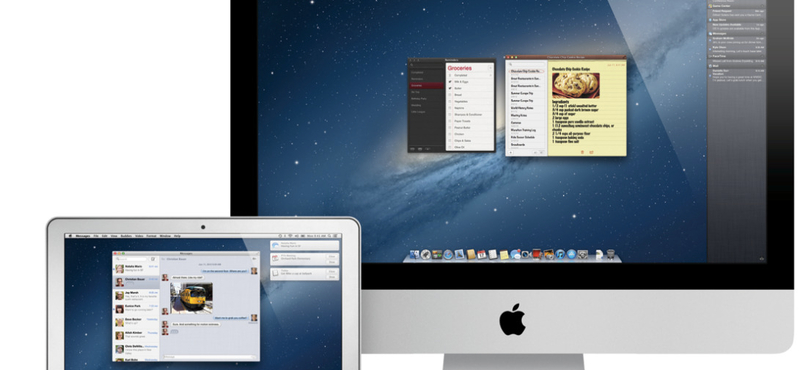The image size is (800, 370).
Task: Open the Messages menu in menu bar
Action: [83, 236]
